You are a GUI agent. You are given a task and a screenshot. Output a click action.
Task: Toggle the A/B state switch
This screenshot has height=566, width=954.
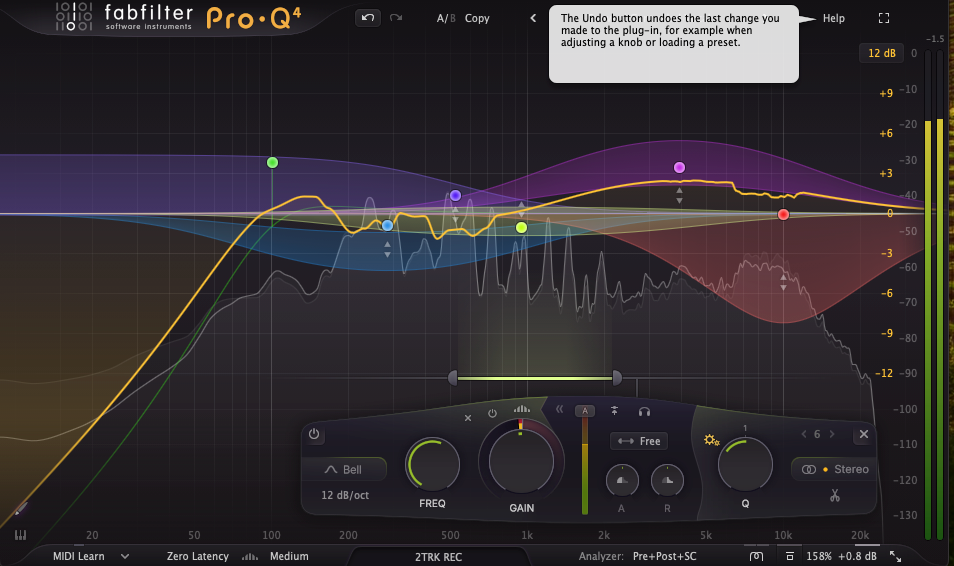pyautogui.click(x=444, y=18)
